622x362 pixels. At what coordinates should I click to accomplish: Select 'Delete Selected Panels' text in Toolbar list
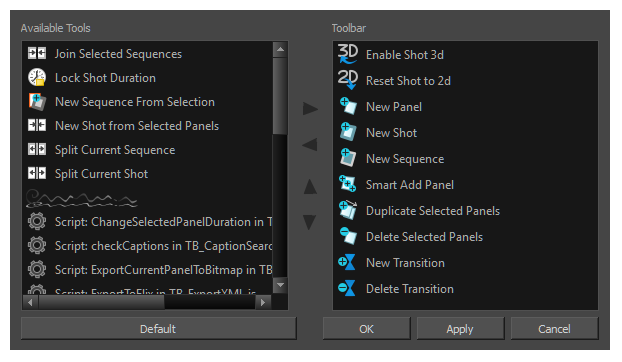coord(424,237)
